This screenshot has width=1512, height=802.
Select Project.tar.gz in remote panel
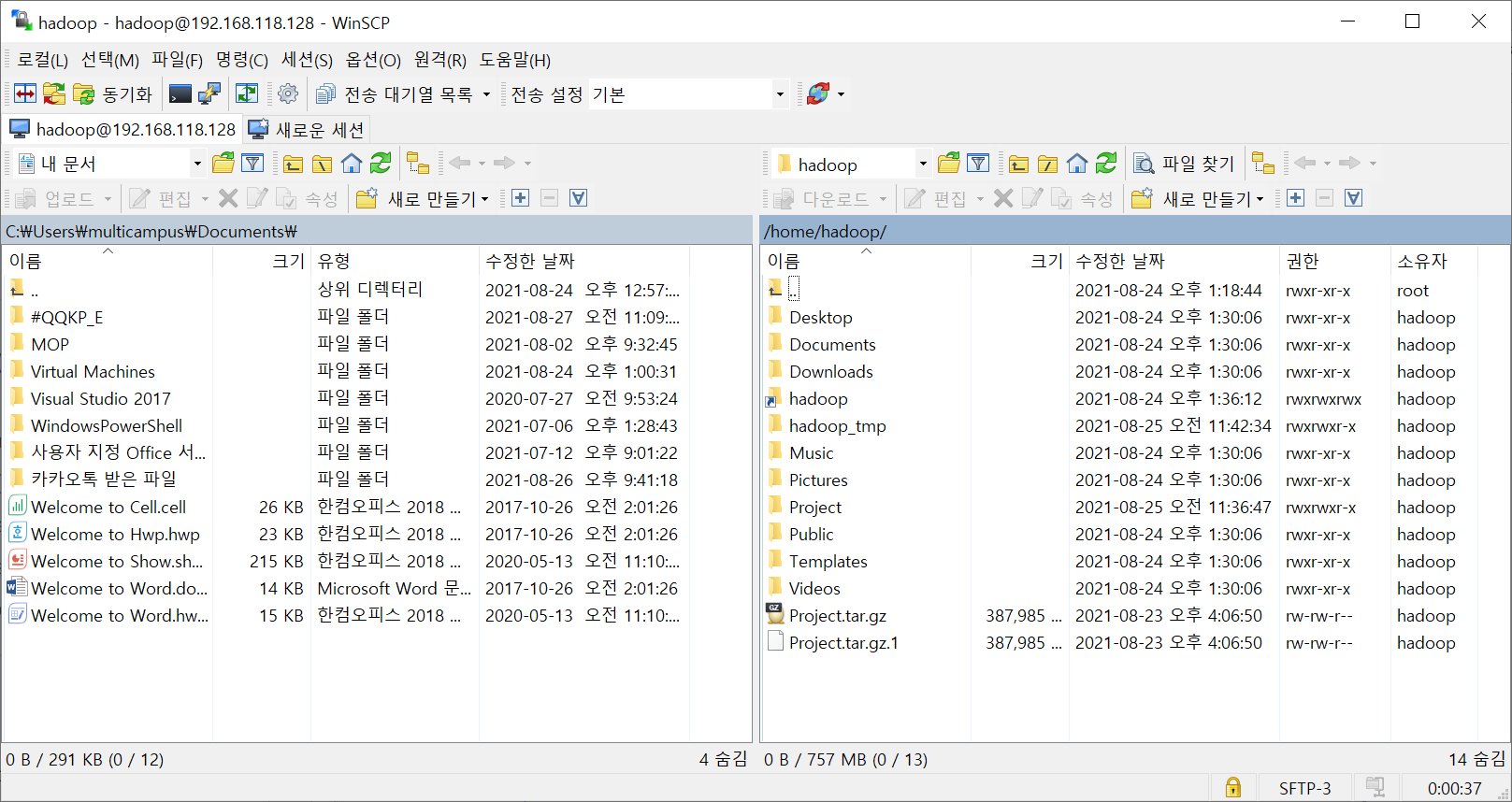pos(838,616)
